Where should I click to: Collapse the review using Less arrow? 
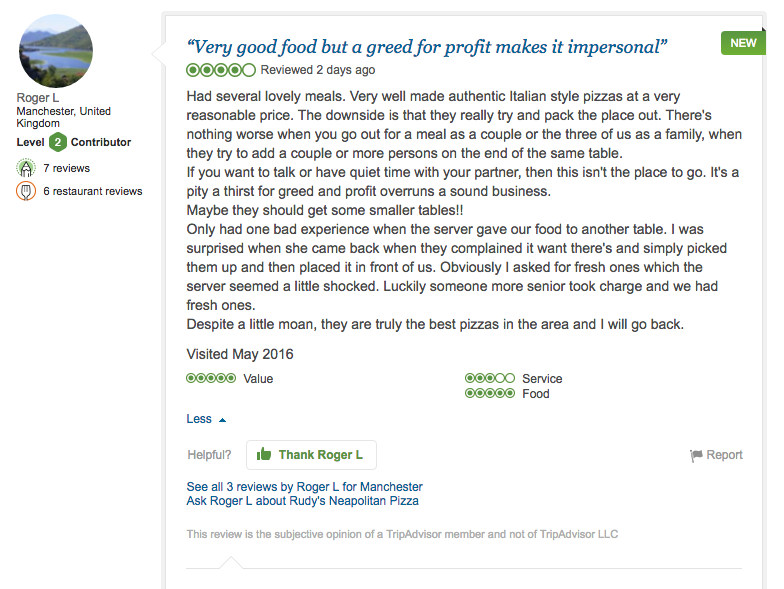point(222,420)
